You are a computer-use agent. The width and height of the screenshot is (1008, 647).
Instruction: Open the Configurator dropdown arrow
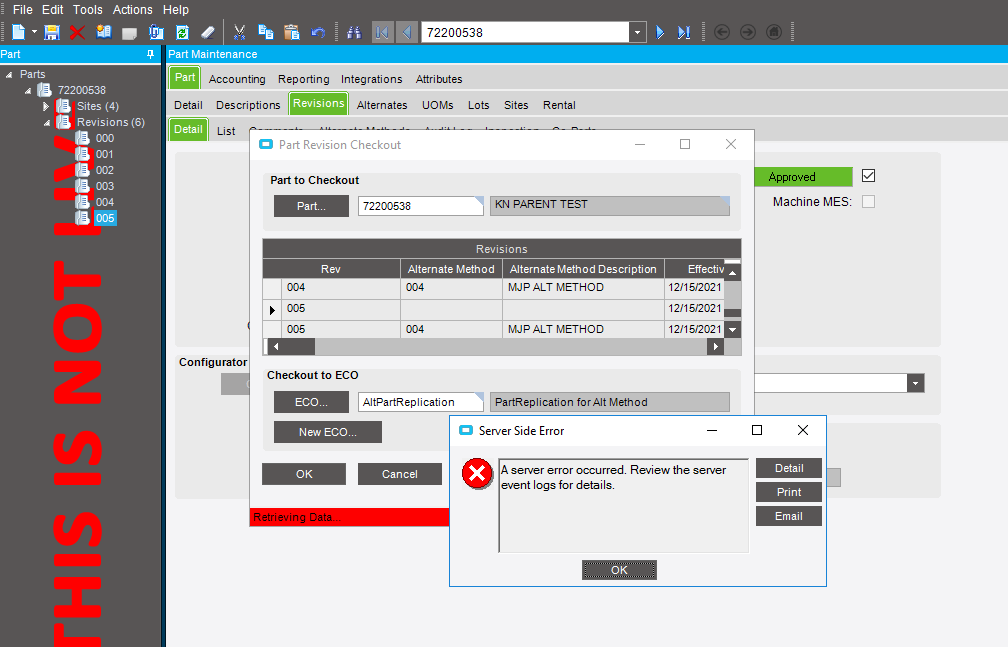[x=916, y=383]
